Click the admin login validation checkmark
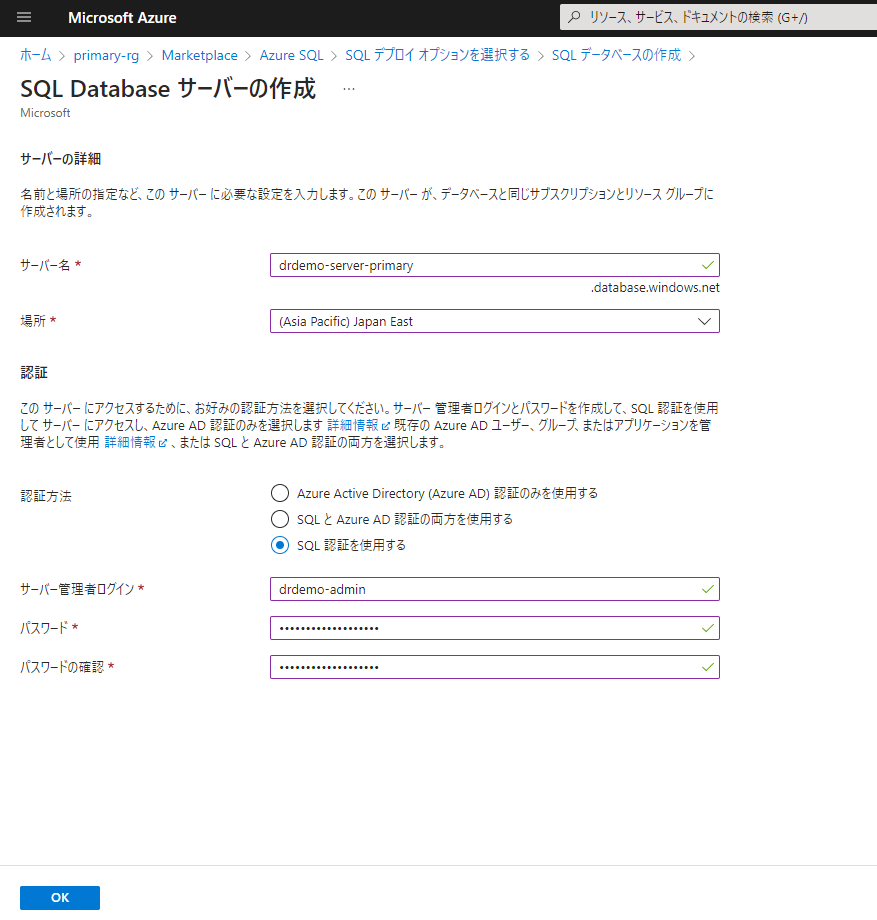This screenshot has width=877, height=920. click(707, 589)
